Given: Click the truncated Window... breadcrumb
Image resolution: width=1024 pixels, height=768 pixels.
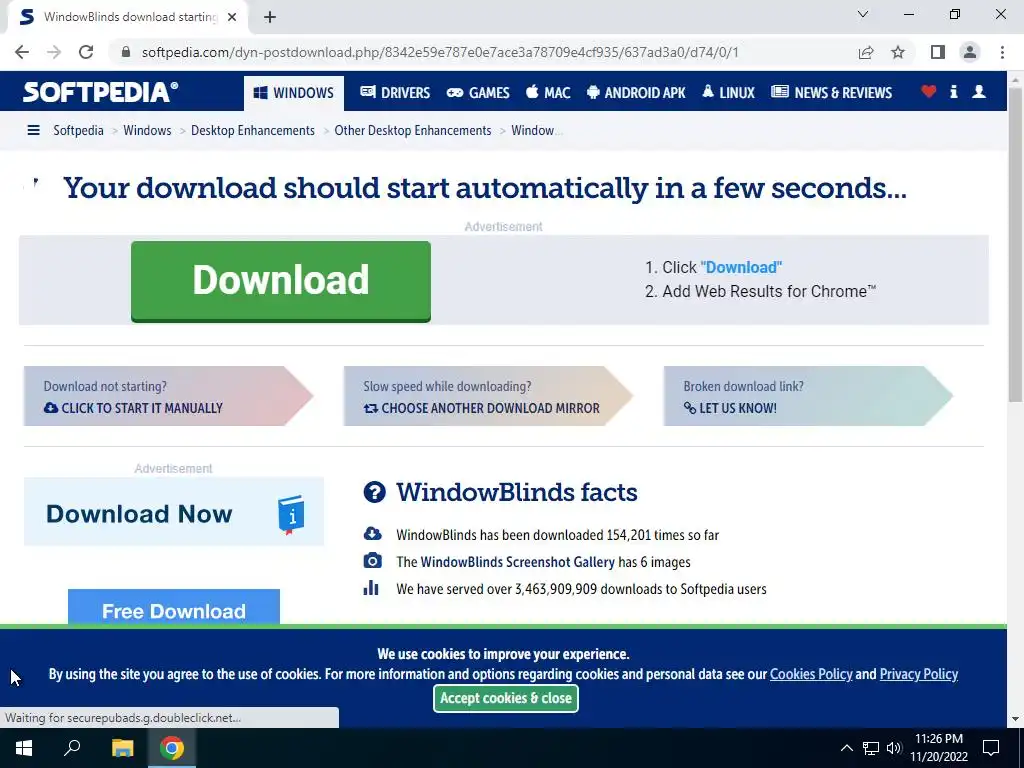Looking at the screenshot, I should pyautogui.click(x=536, y=131).
